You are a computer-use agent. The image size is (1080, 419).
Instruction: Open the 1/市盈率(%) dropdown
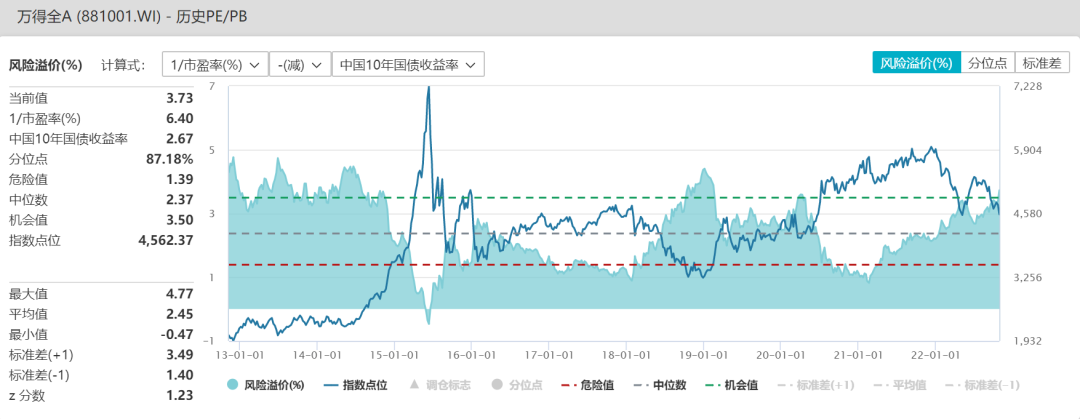pos(214,64)
